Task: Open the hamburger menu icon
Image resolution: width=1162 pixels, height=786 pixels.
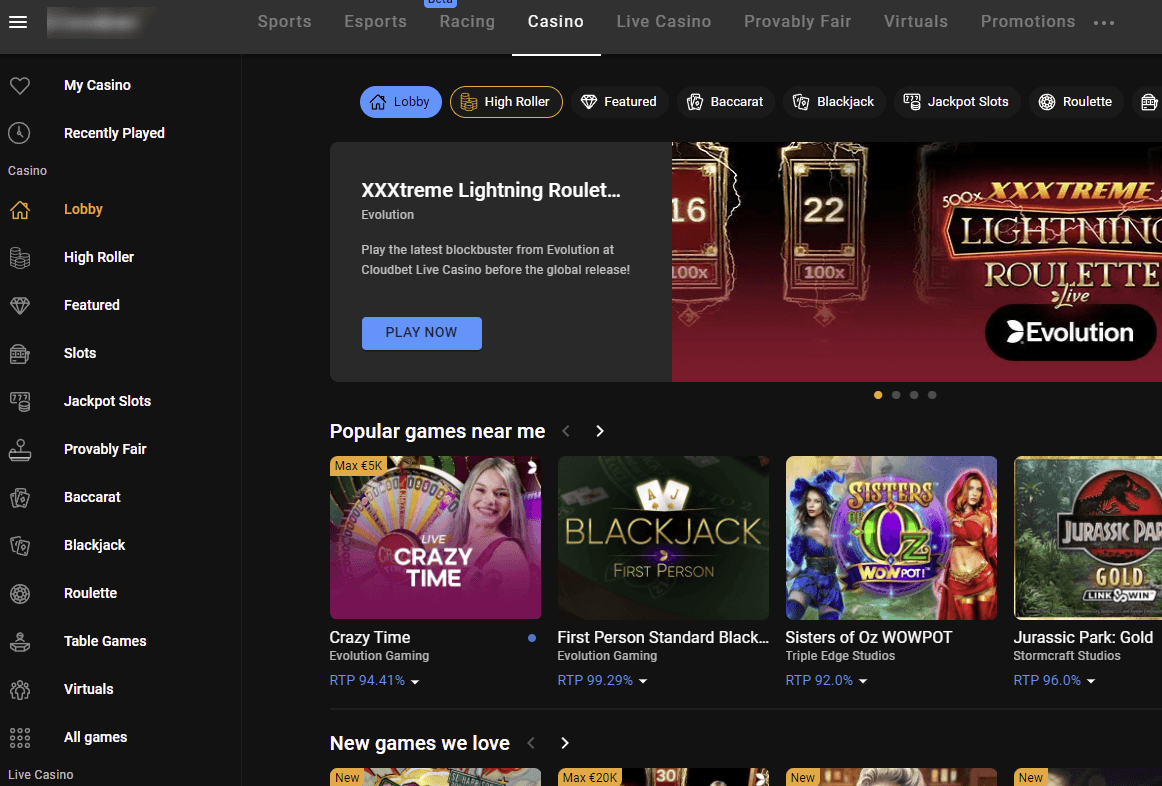Action: [18, 22]
